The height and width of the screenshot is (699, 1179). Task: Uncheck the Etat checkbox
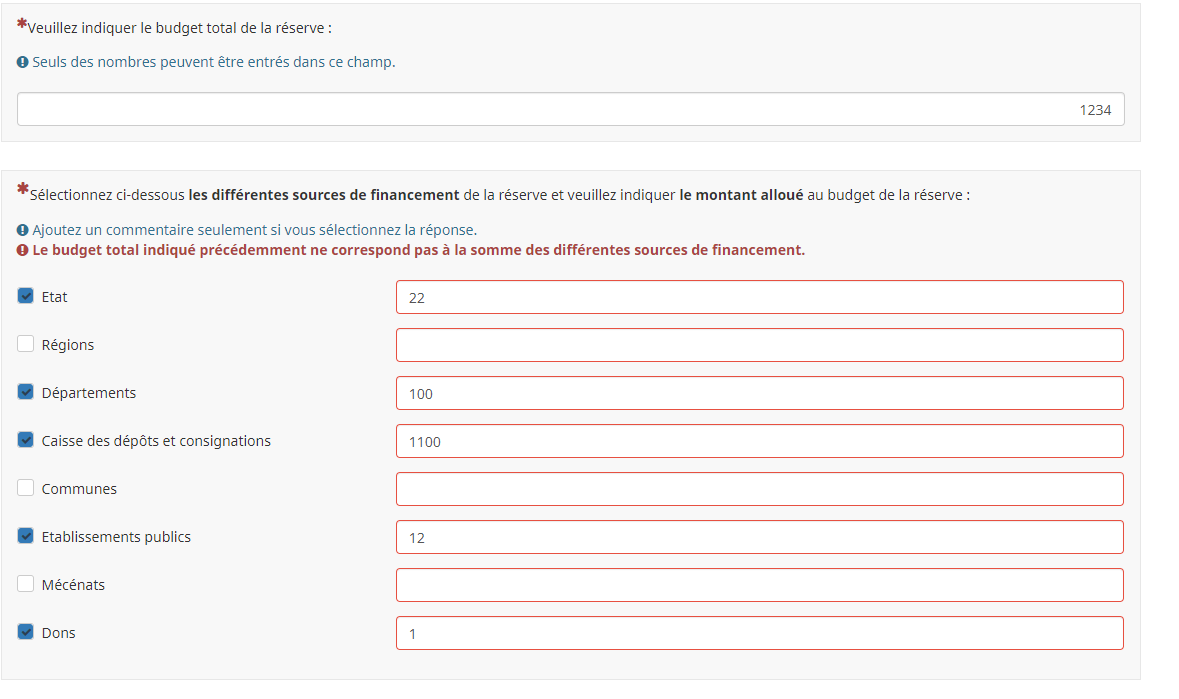pyautogui.click(x=26, y=296)
